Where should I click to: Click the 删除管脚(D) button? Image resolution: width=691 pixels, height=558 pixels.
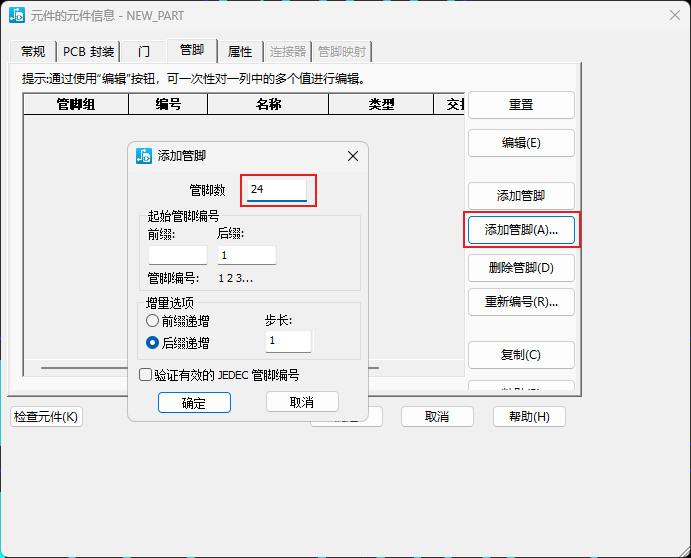point(521,268)
